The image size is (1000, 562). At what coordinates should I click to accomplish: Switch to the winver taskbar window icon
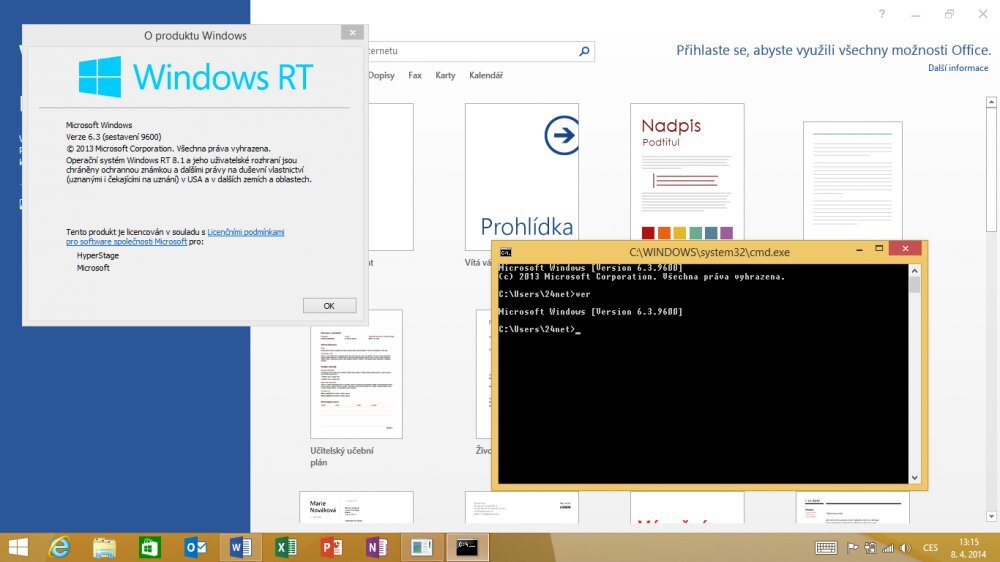[x=422, y=547]
